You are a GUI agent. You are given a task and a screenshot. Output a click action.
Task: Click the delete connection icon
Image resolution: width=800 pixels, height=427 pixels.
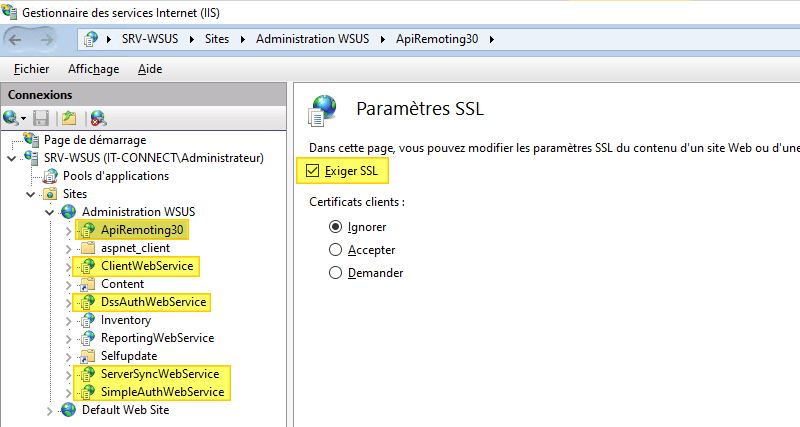click(97, 118)
